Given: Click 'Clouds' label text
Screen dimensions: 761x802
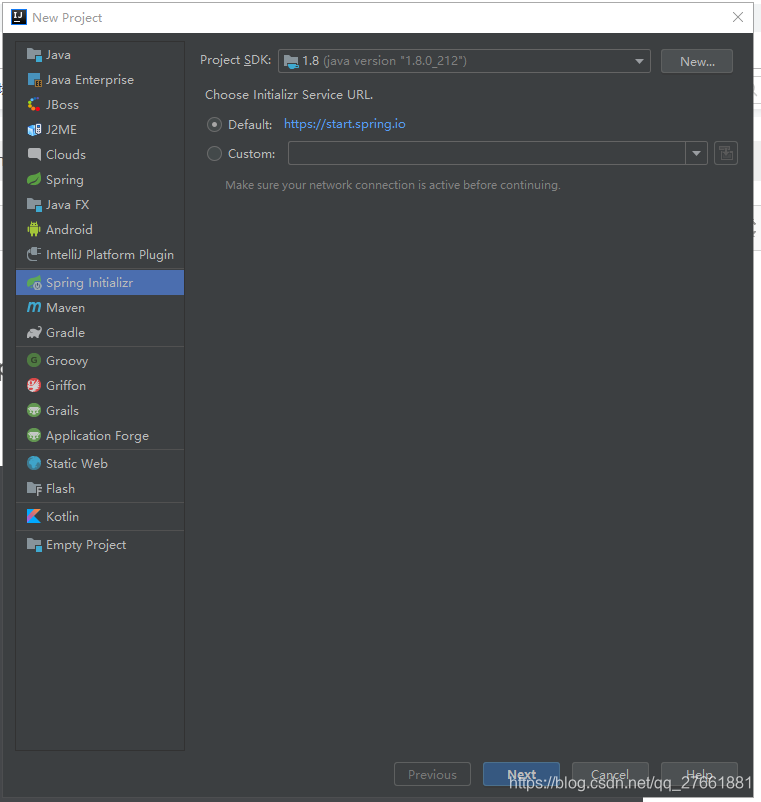Looking at the screenshot, I should coord(65,154).
